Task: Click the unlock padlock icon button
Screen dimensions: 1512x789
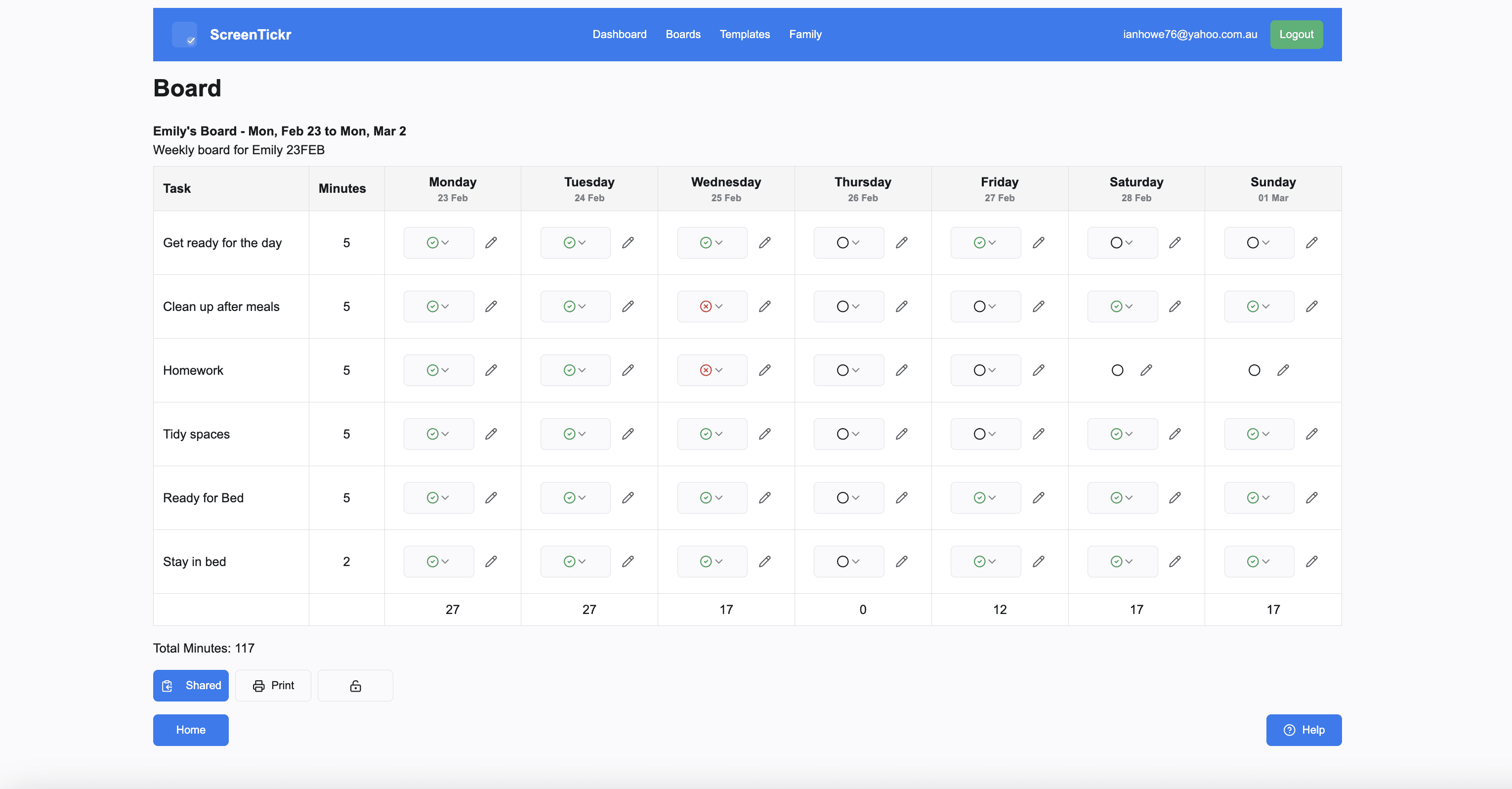Action: click(x=355, y=686)
